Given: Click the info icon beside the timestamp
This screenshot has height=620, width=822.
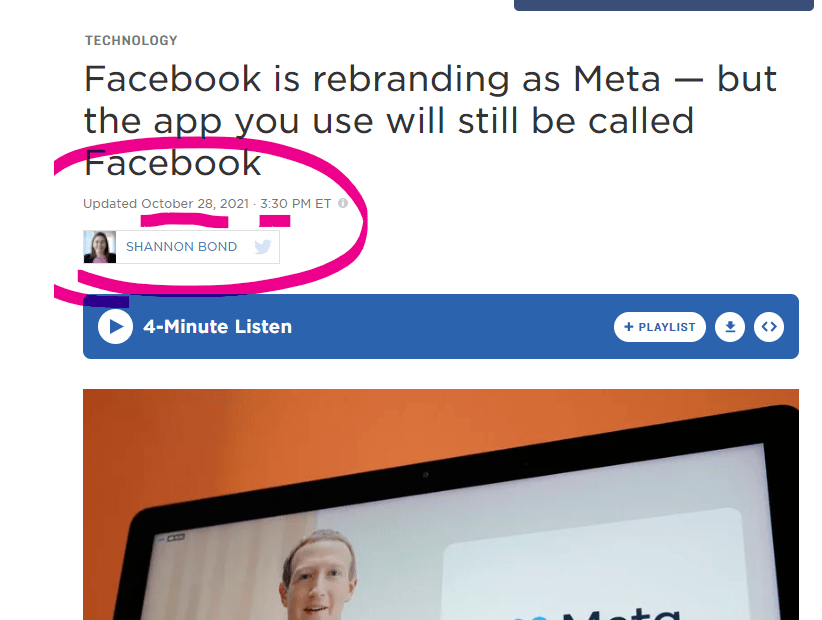Looking at the screenshot, I should point(343,203).
